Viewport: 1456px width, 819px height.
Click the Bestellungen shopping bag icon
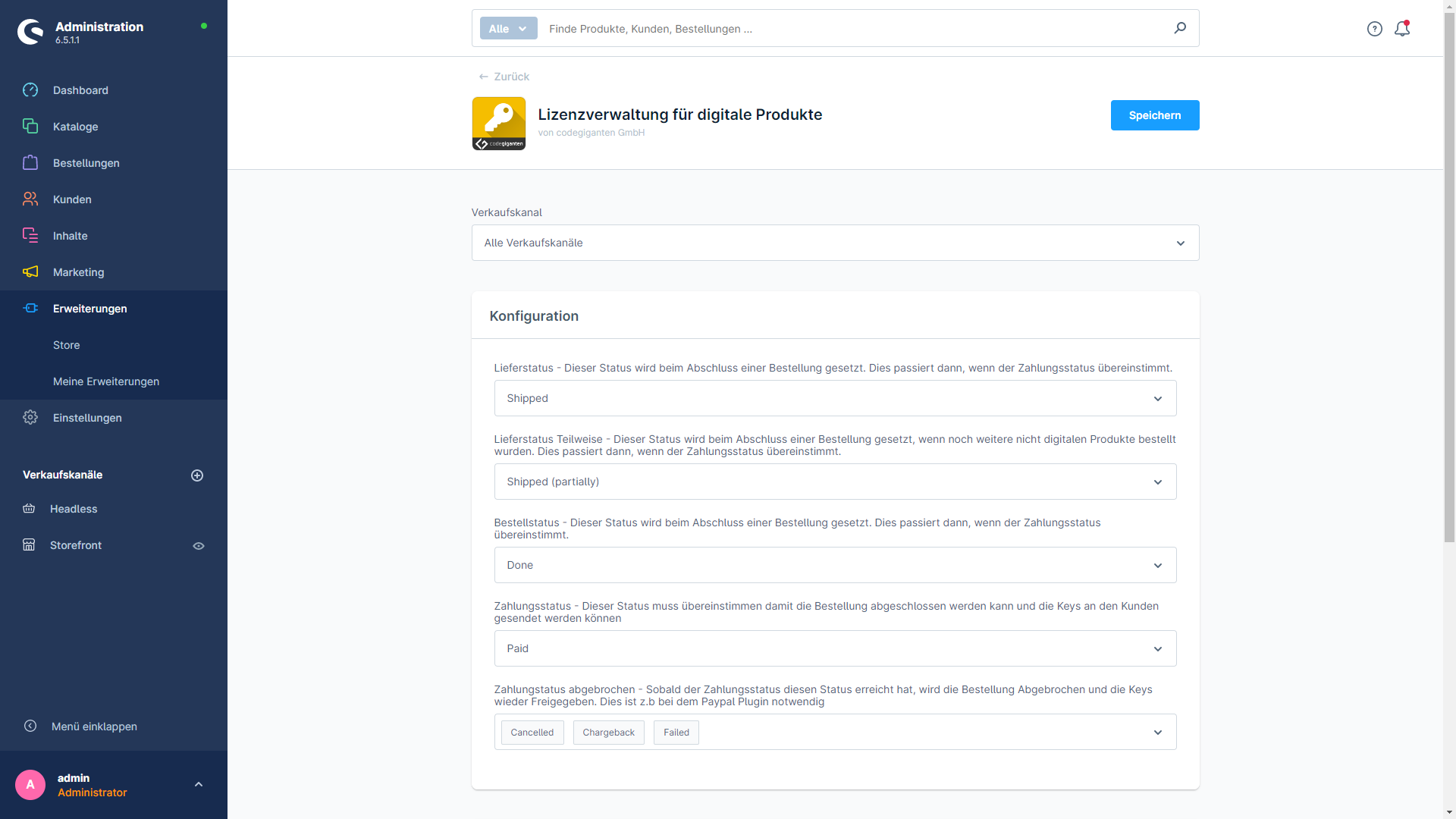coord(30,163)
